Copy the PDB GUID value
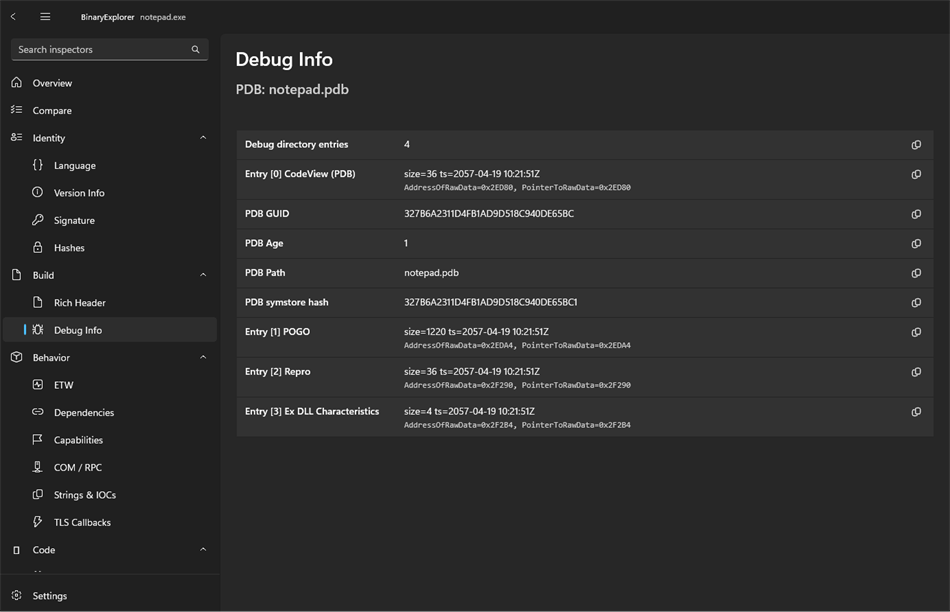The height and width of the screenshot is (612, 950). pos(916,214)
